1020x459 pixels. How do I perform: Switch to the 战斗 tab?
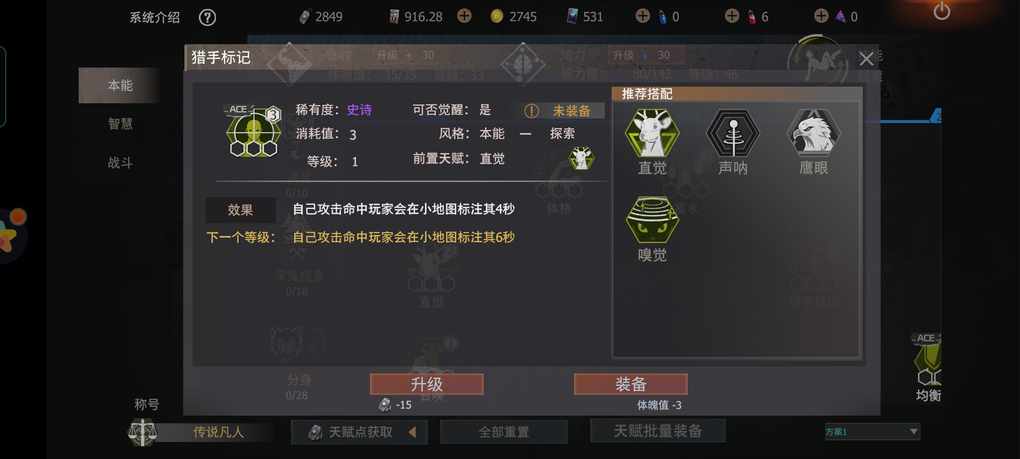coord(120,163)
